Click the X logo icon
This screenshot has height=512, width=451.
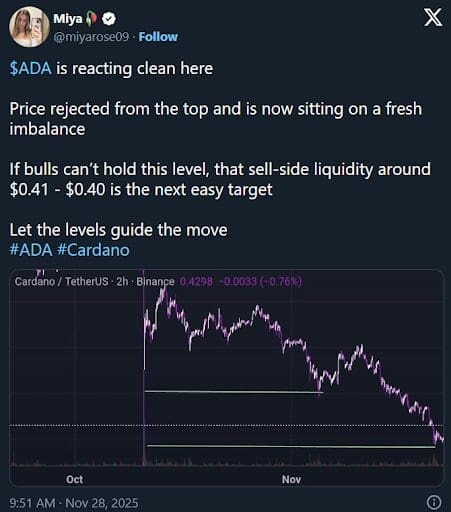433,17
